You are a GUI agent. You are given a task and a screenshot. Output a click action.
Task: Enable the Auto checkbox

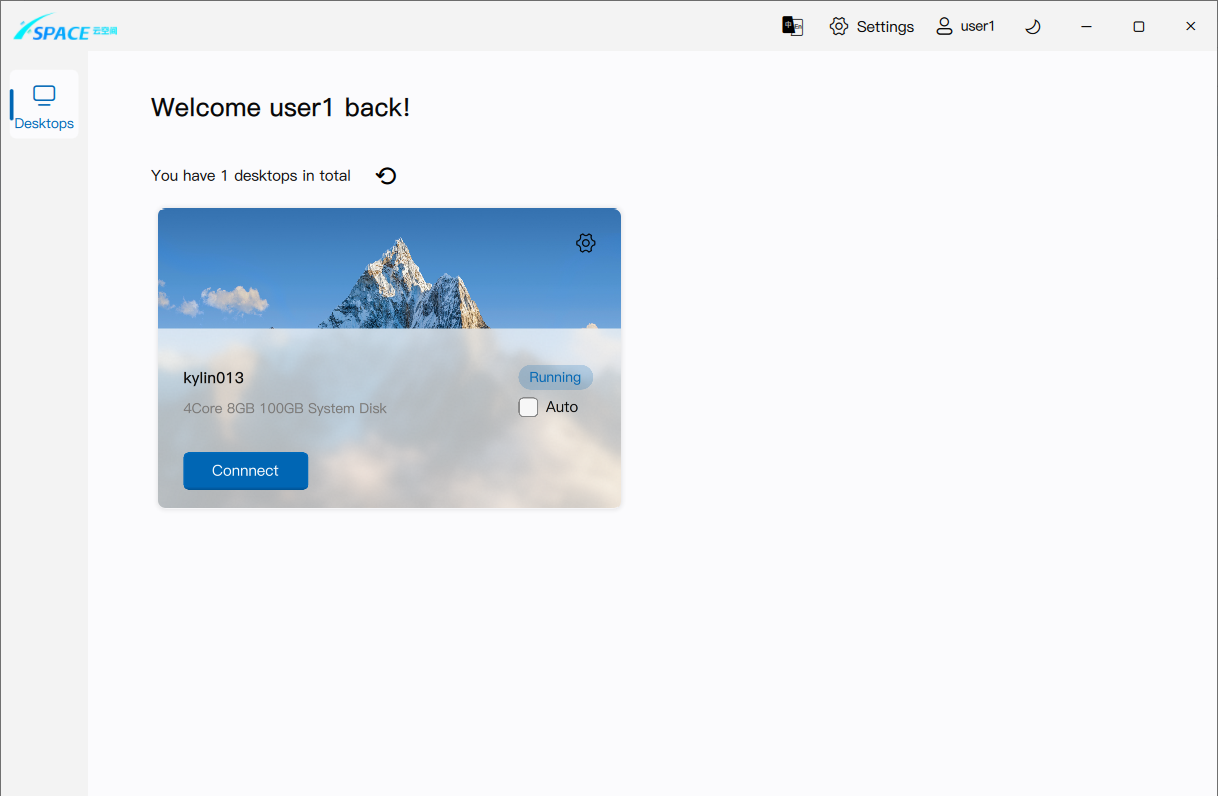[x=528, y=407]
